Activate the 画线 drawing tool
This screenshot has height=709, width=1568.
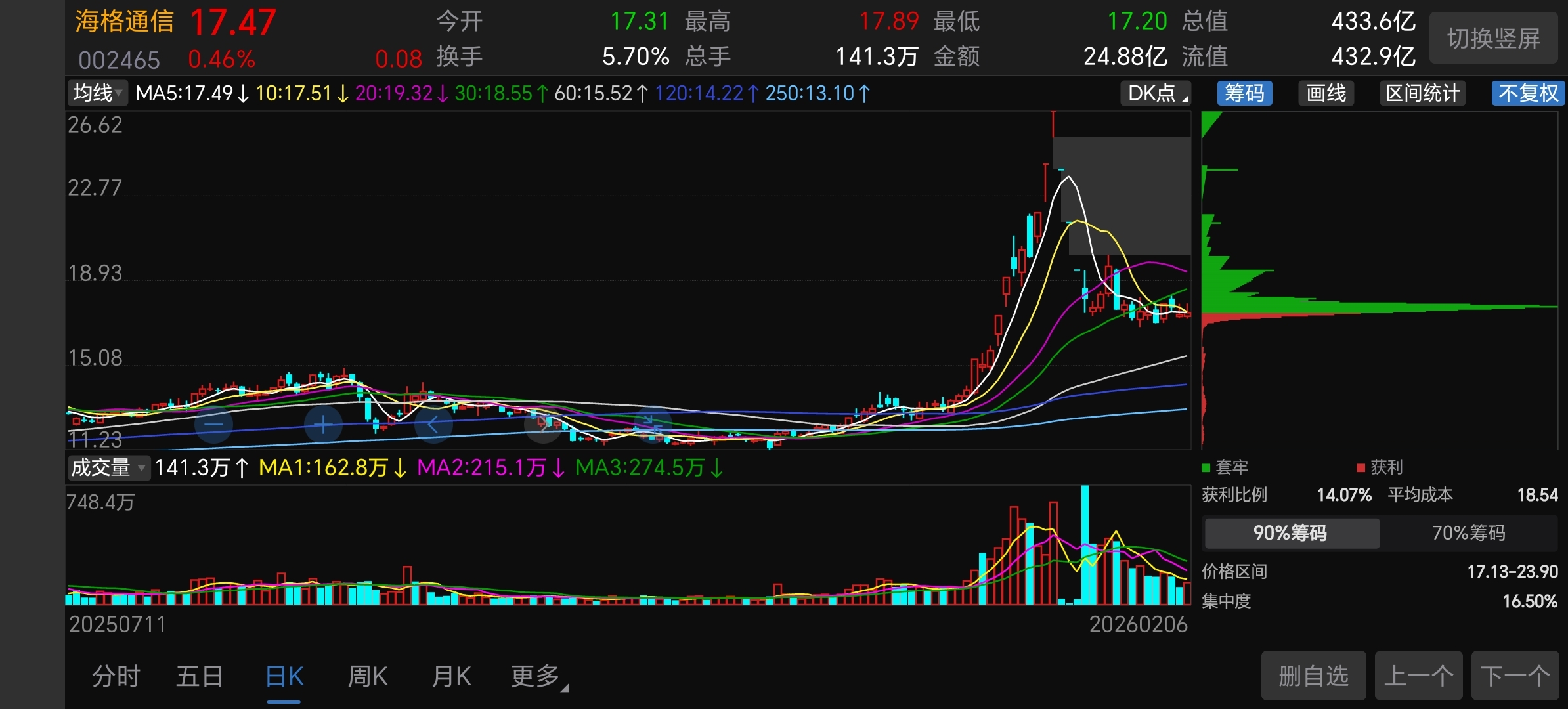coord(1326,93)
